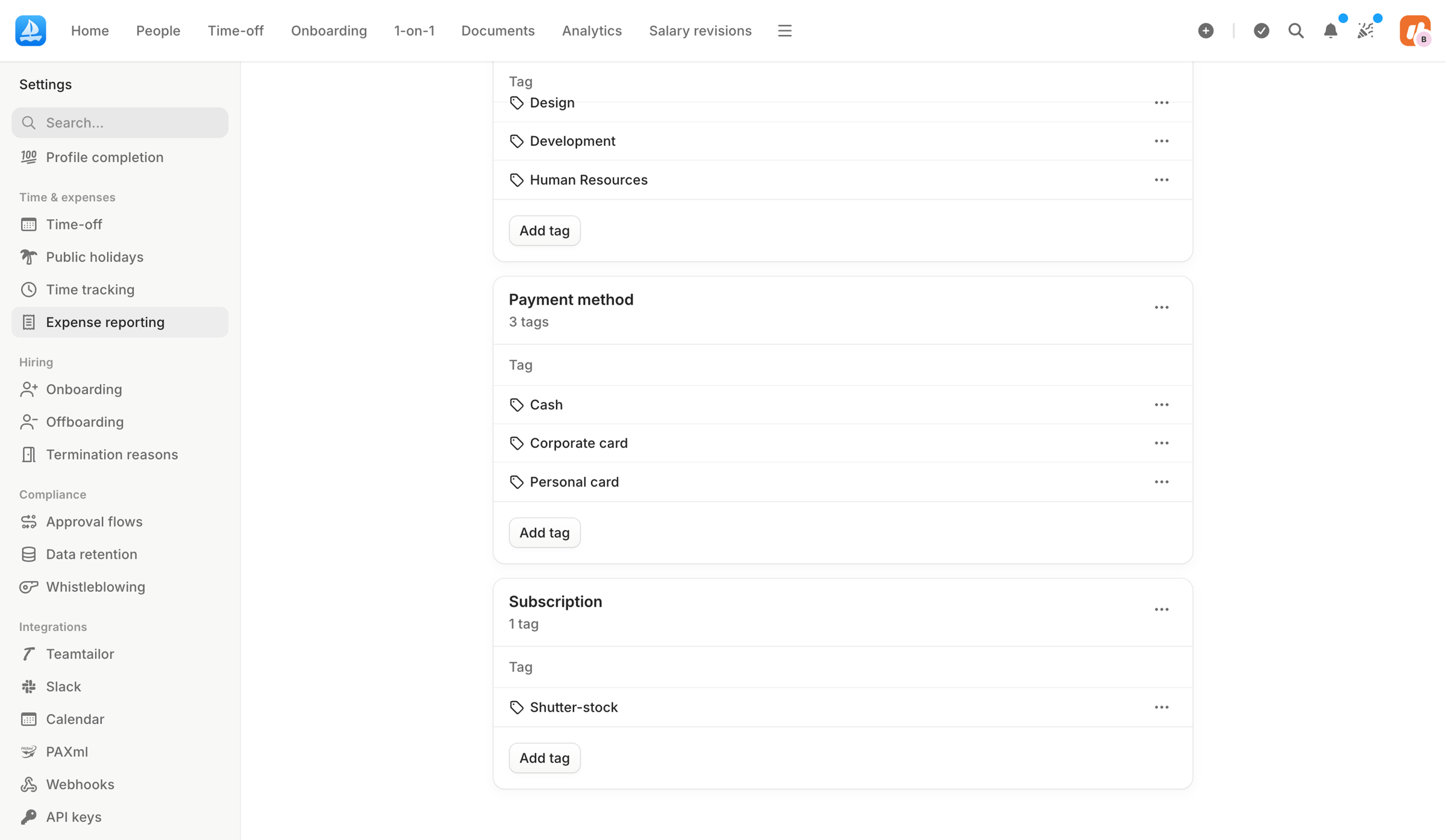Open the Analytics page

(592, 31)
